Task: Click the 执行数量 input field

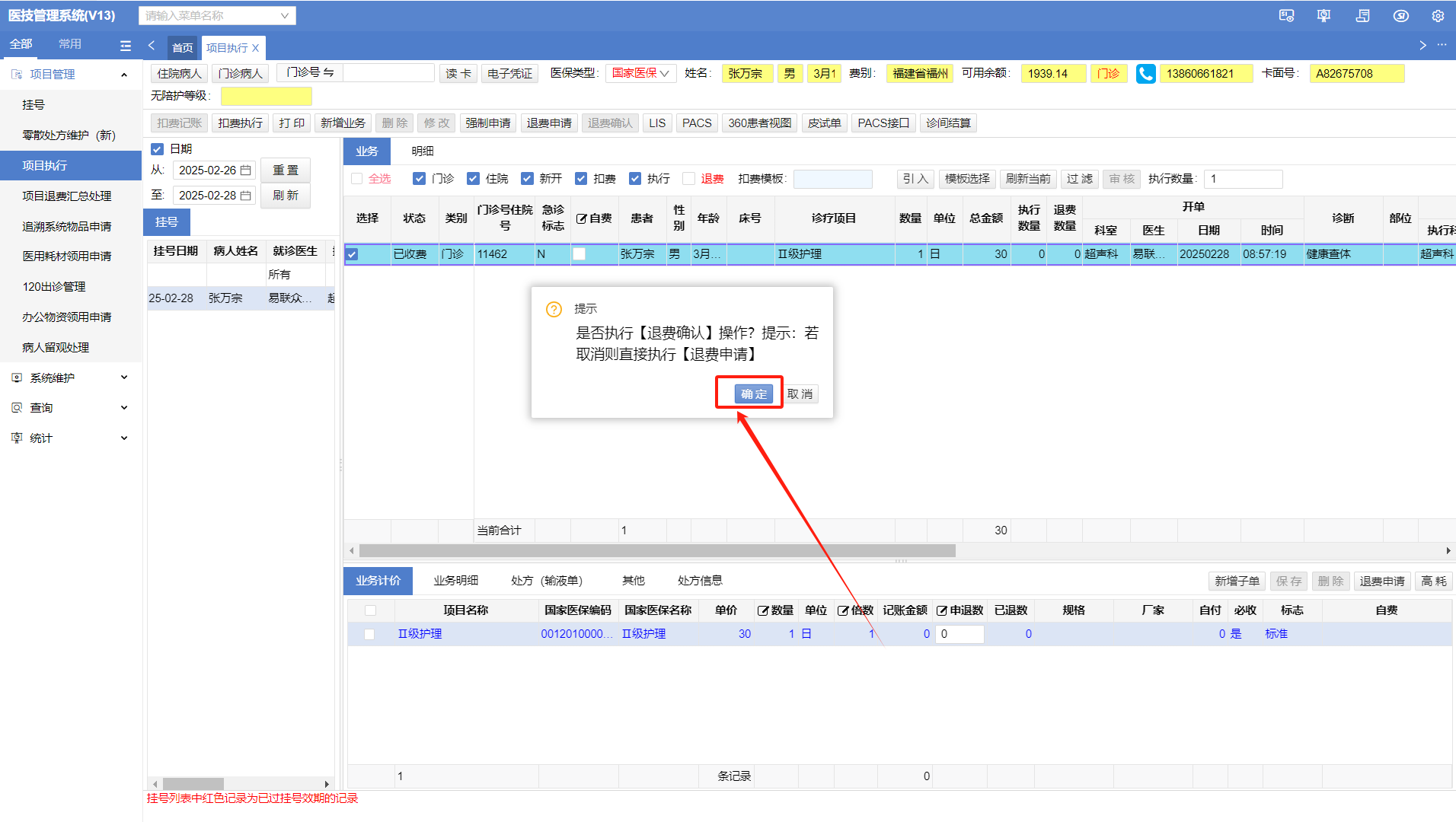Action: (x=1244, y=180)
